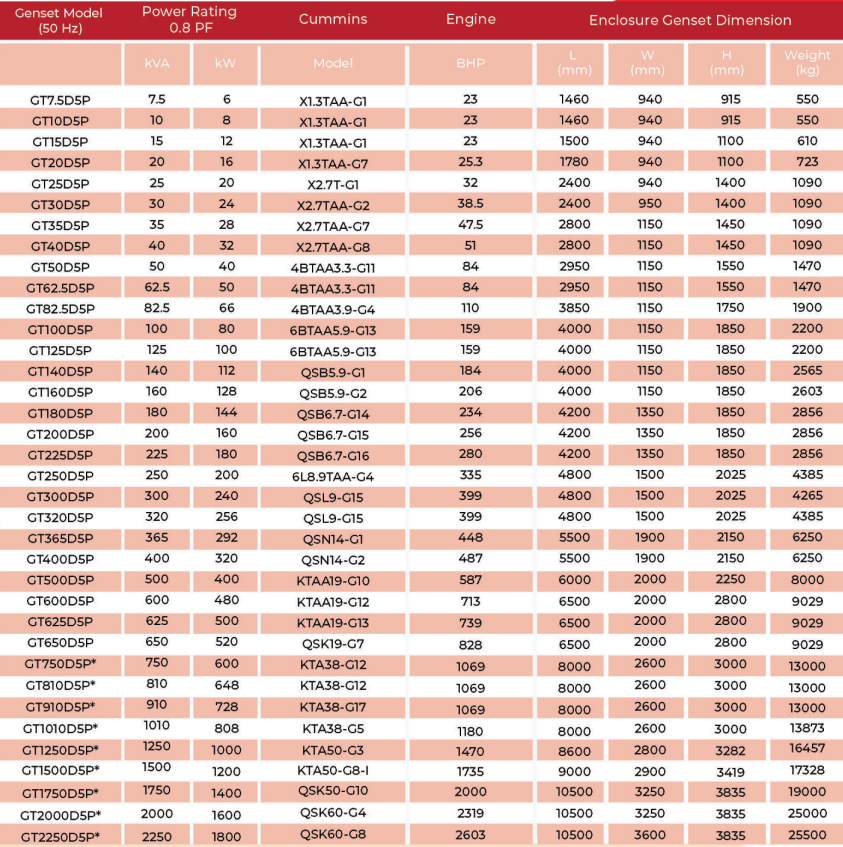The image size is (843, 847).
Task: Select the GT2000D5P* model cell
Action: [x=60, y=815]
